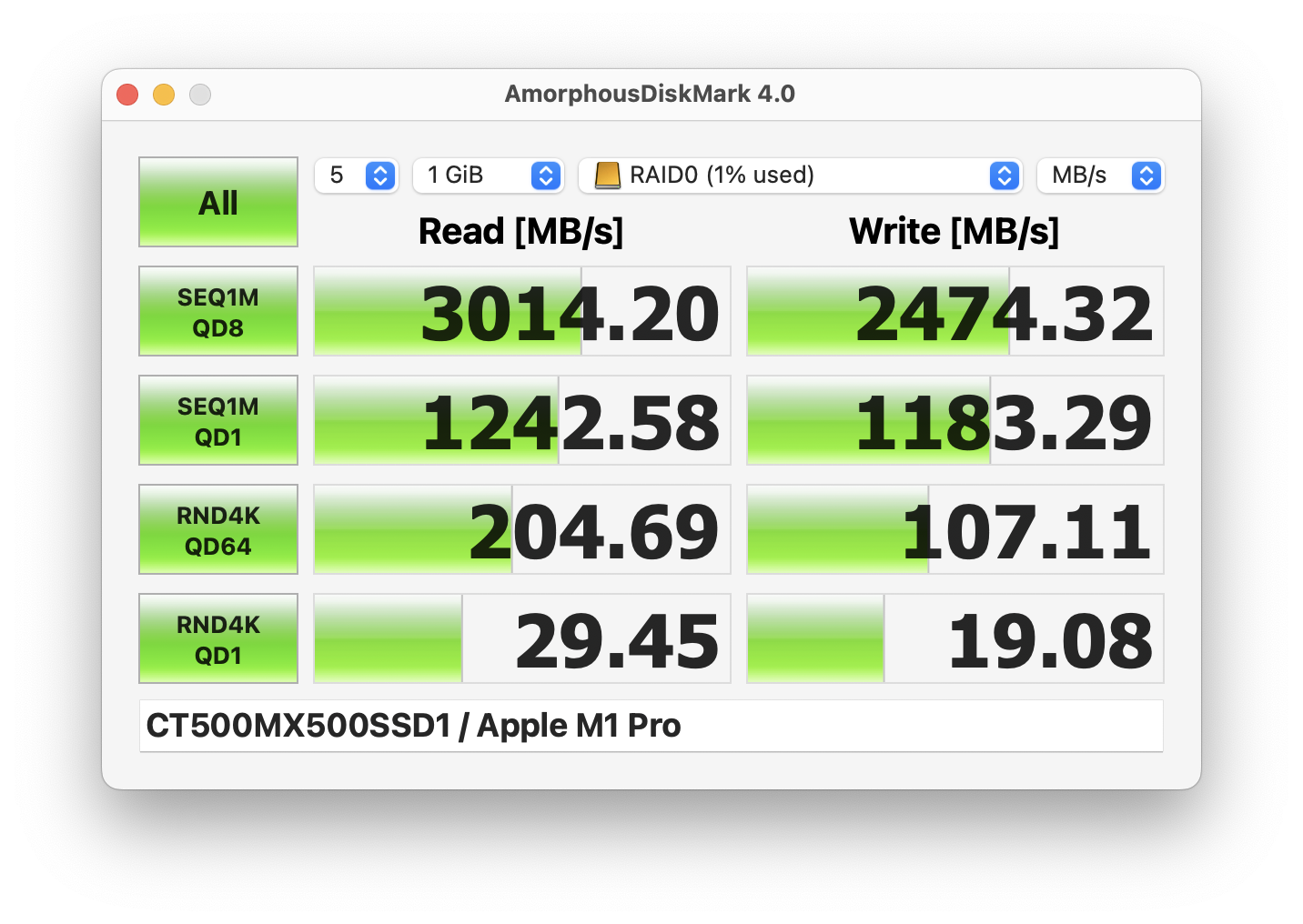
Task: Click the RAID0 drive icon
Action: (x=607, y=176)
